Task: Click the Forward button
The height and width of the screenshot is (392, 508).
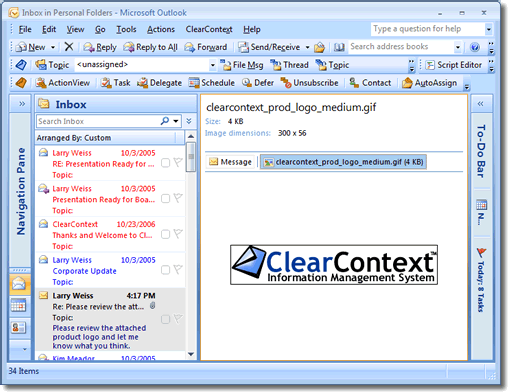Action: click(x=206, y=47)
